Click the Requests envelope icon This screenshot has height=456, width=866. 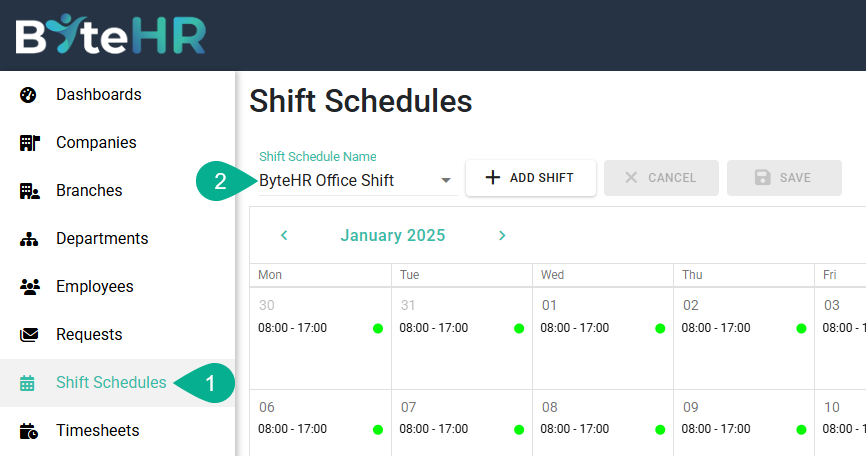[x=28, y=335]
